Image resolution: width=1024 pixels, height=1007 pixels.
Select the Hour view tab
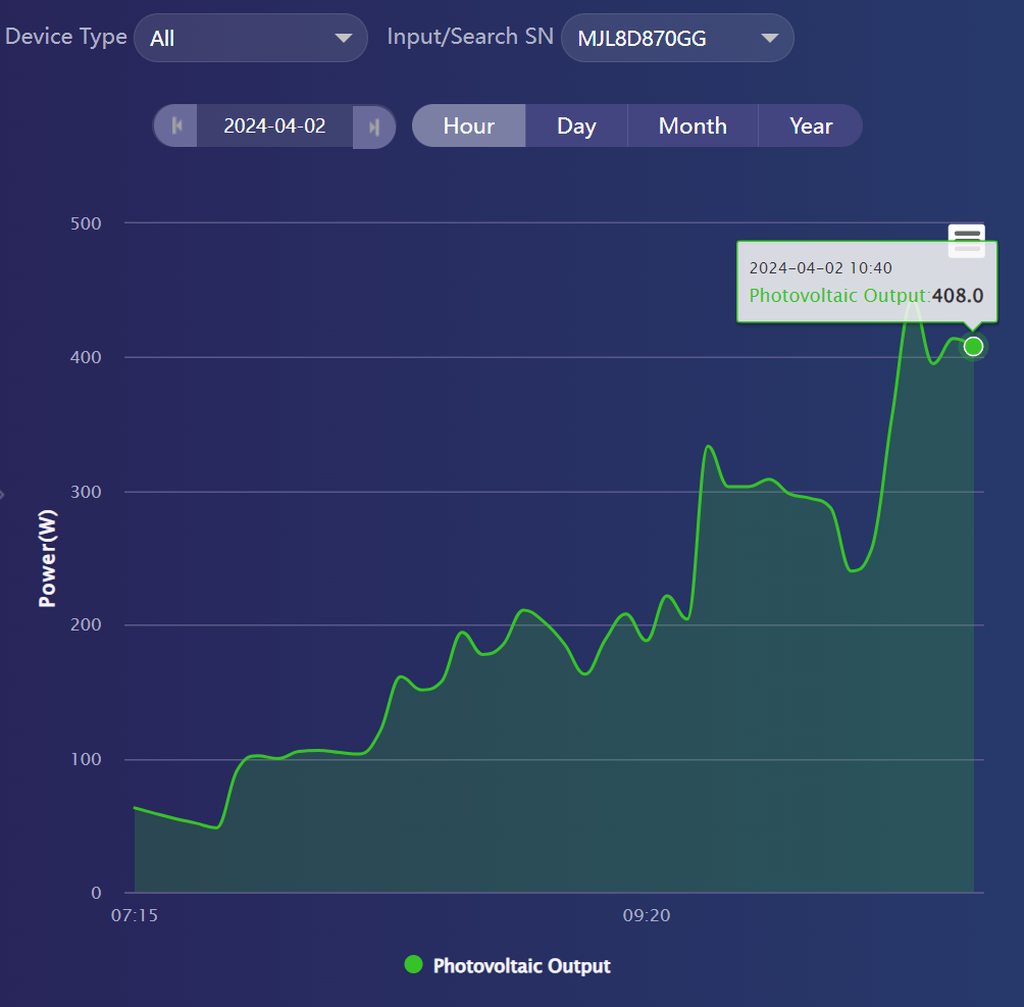click(x=469, y=126)
